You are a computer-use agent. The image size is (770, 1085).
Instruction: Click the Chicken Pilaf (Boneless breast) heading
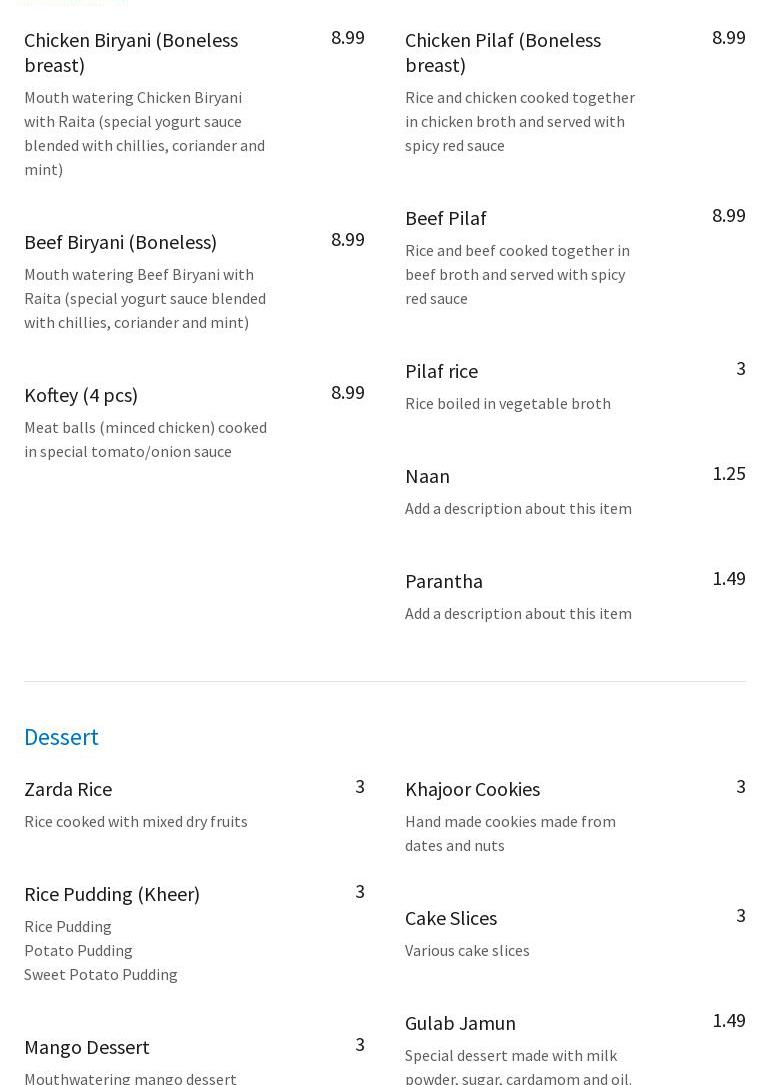click(x=503, y=52)
